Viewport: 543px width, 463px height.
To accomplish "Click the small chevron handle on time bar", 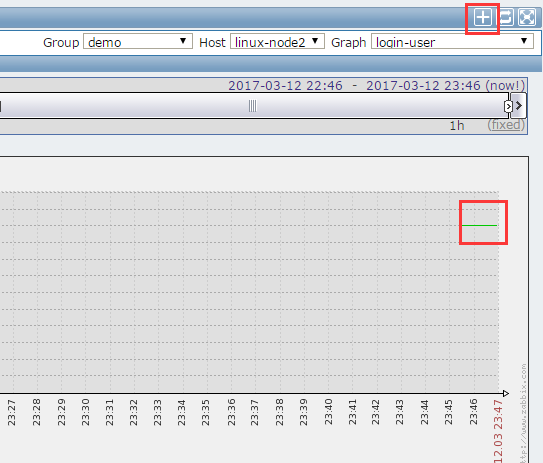I will click(508, 106).
